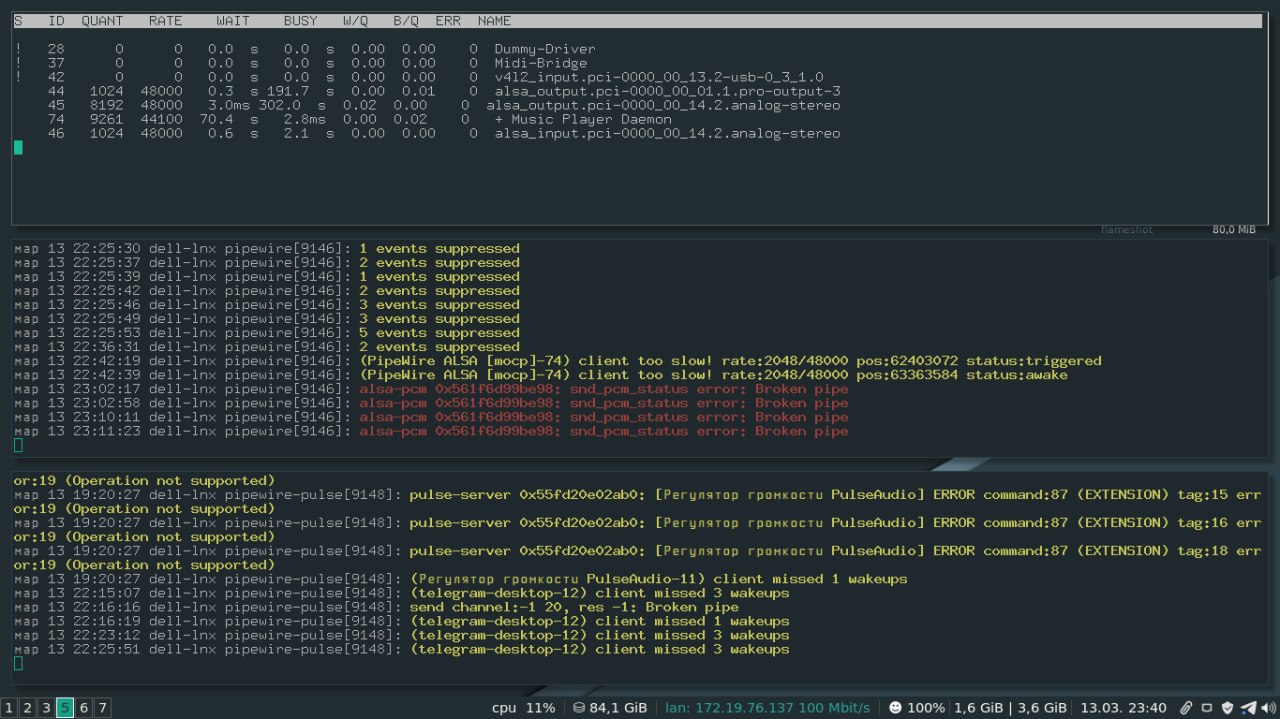Screen dimensions: 1280x719
Task: Select the Midi-Bridge row
Action: [300, 63]
